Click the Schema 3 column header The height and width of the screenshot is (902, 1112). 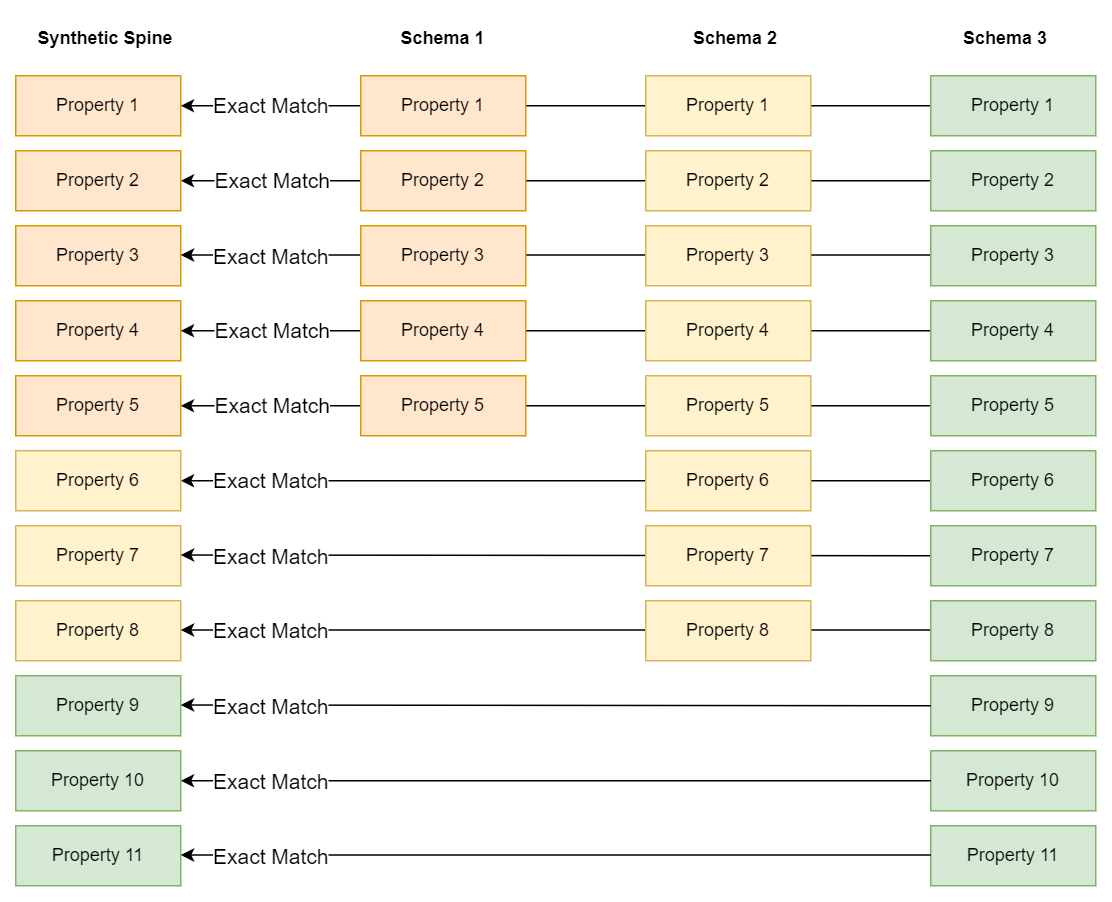click(1004, 39)
